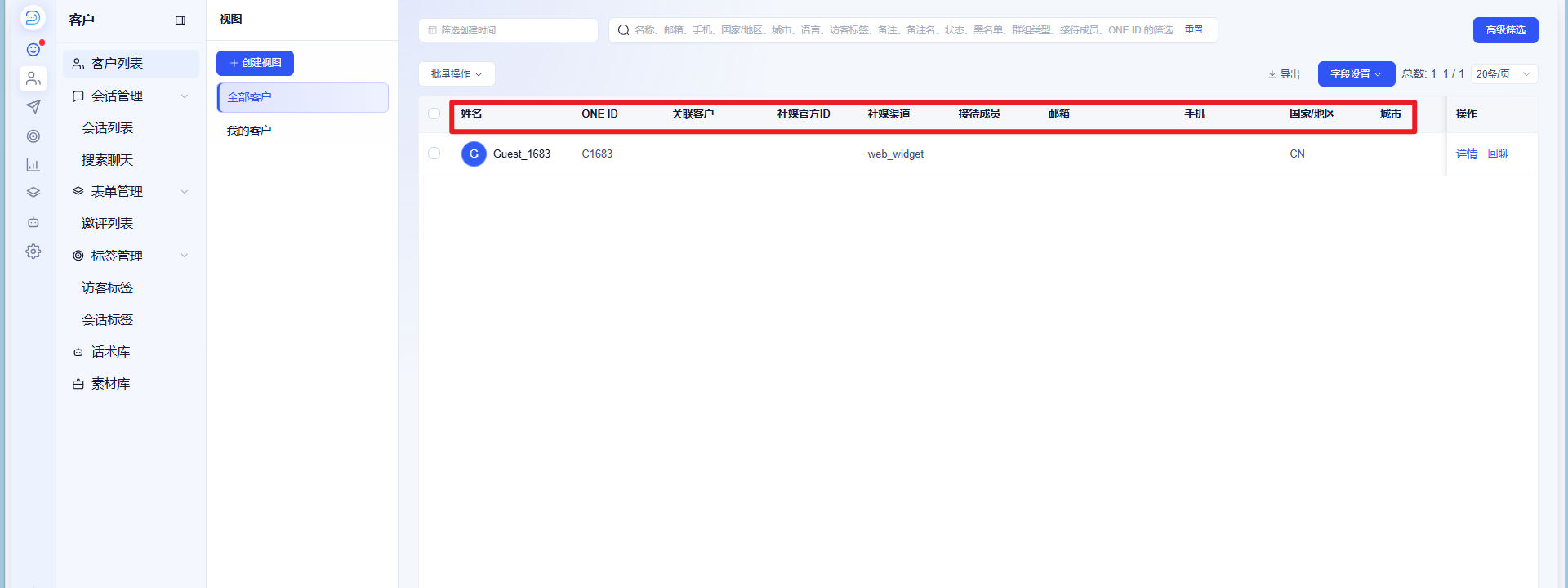This screenshot has height=588, width=1568.
Task: Click the ONE ID column header
Action: (599, 114)
